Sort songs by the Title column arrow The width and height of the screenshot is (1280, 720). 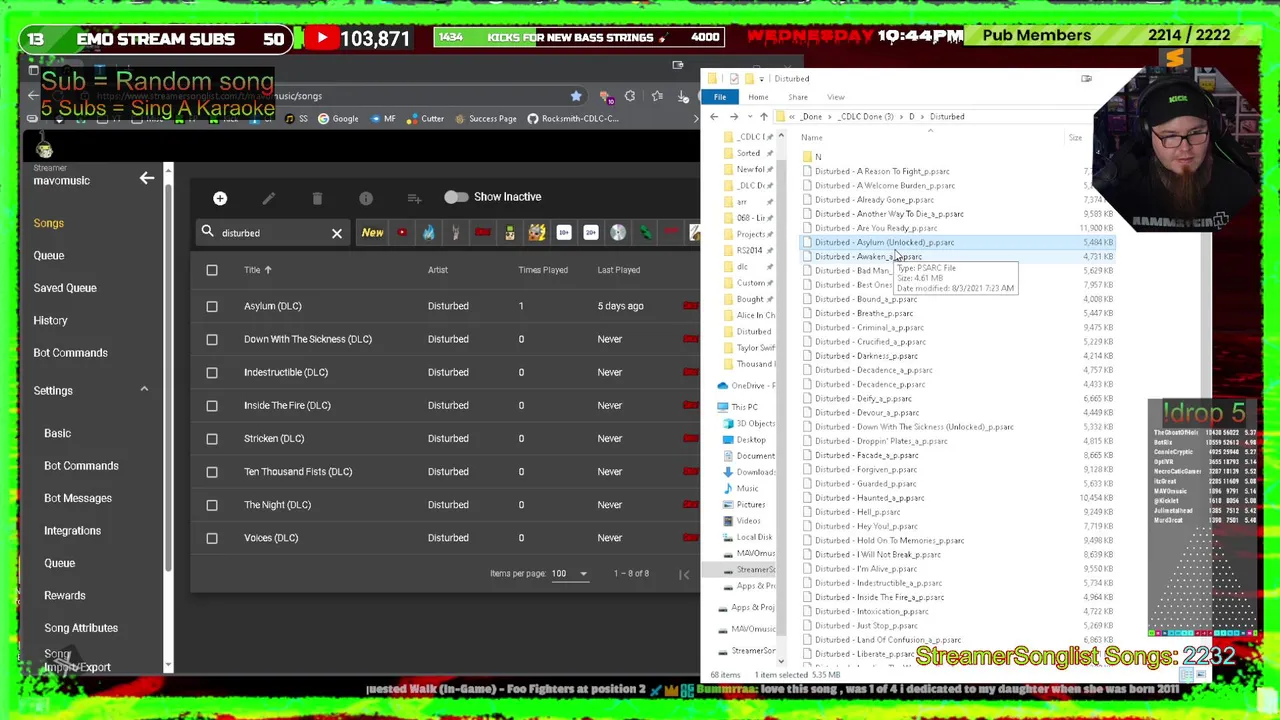[x=268, y=270]
